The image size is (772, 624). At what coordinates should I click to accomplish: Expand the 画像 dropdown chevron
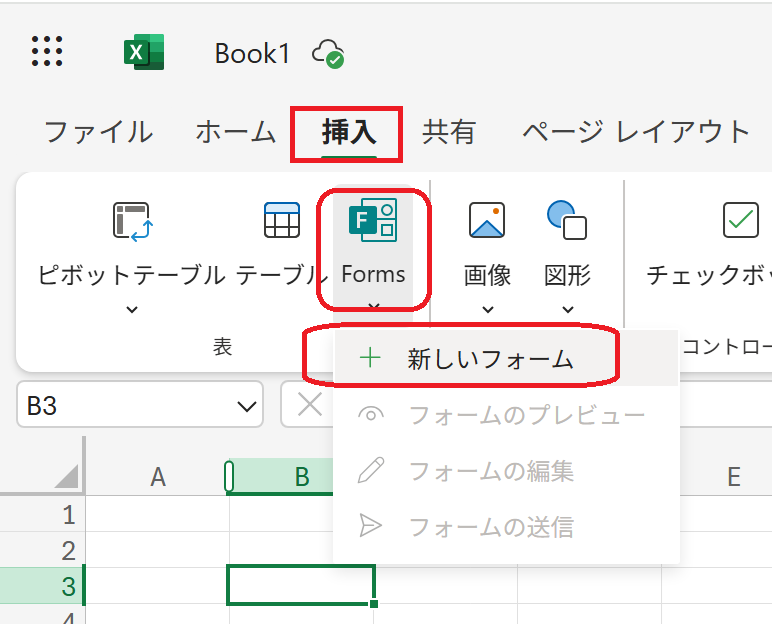click(487, 309)
